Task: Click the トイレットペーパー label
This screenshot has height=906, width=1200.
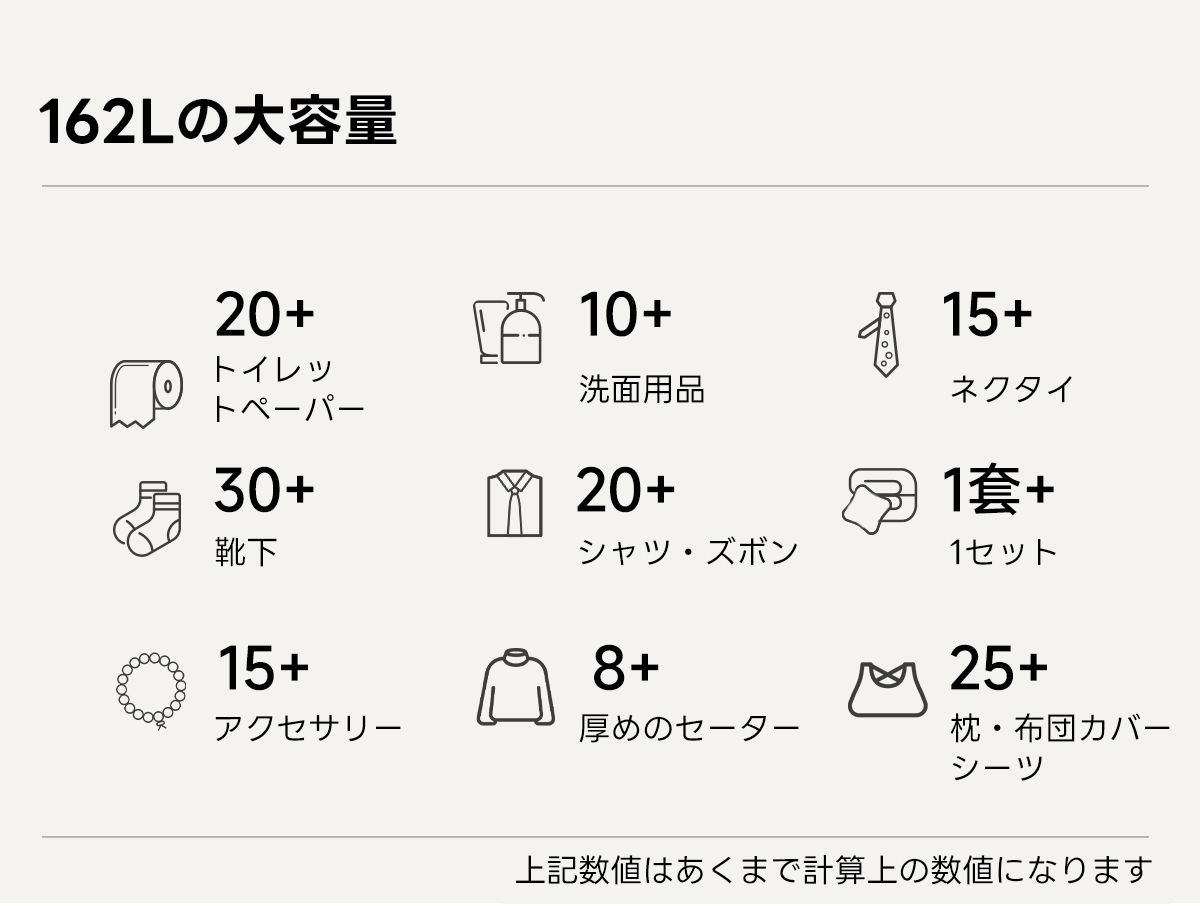Action: 287,389
